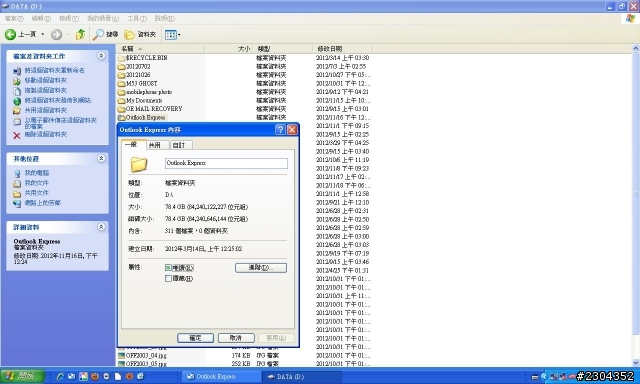Open the Back history dropdown arrow

(42, 35)
